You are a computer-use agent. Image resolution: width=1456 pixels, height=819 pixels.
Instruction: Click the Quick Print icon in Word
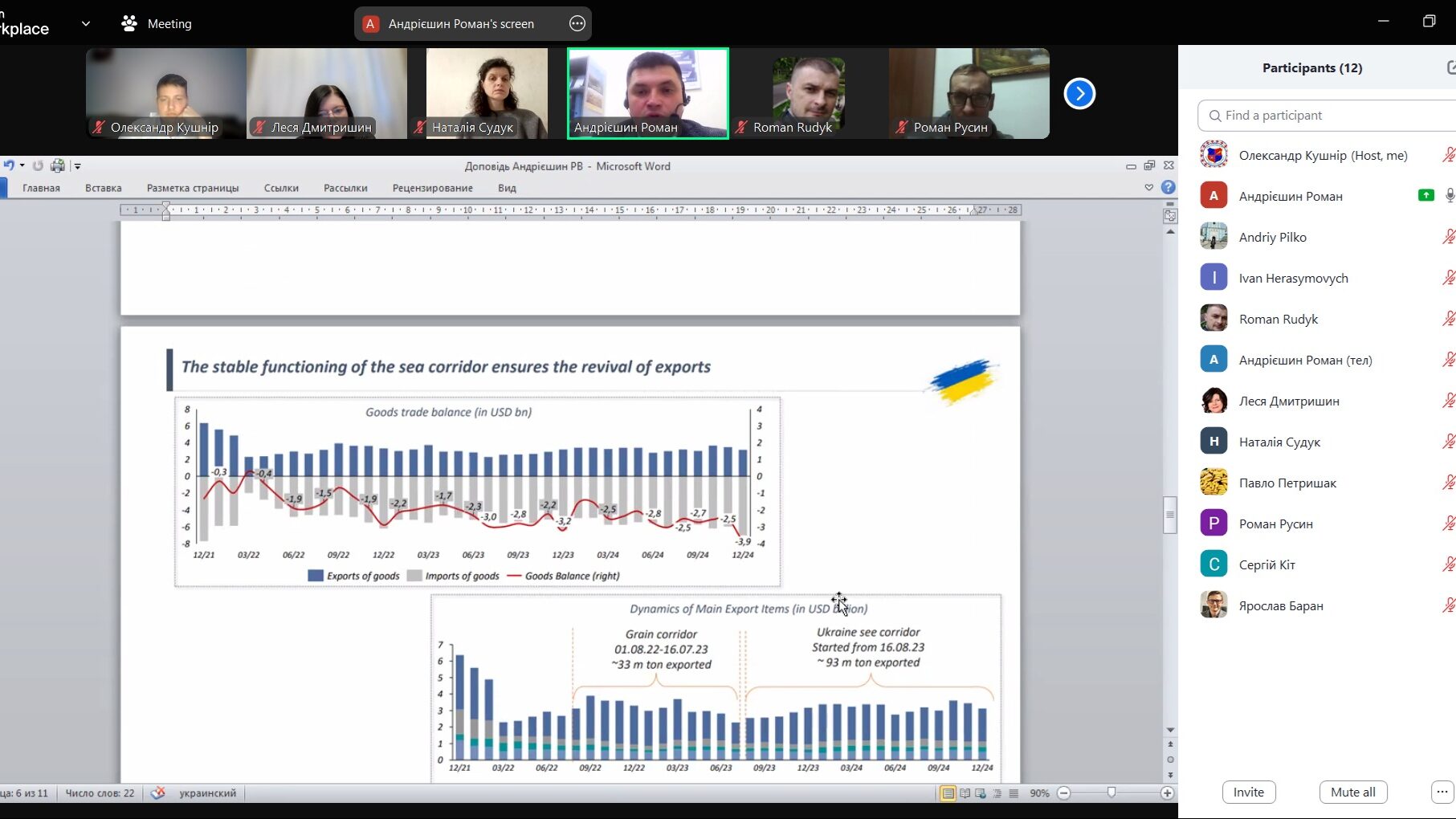[x=57, y=165]
